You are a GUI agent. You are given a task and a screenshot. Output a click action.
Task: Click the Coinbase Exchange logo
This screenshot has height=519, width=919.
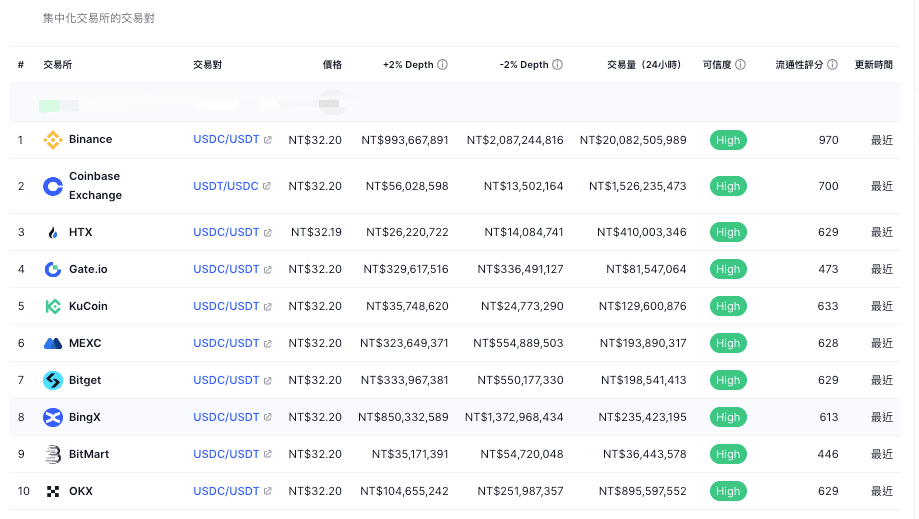pyautogui.click(x=53, y=186)
